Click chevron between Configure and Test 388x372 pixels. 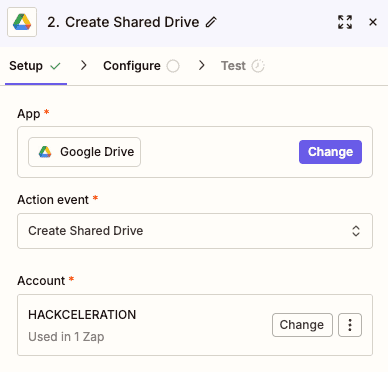pyautogui.click(x=201, y=65)
